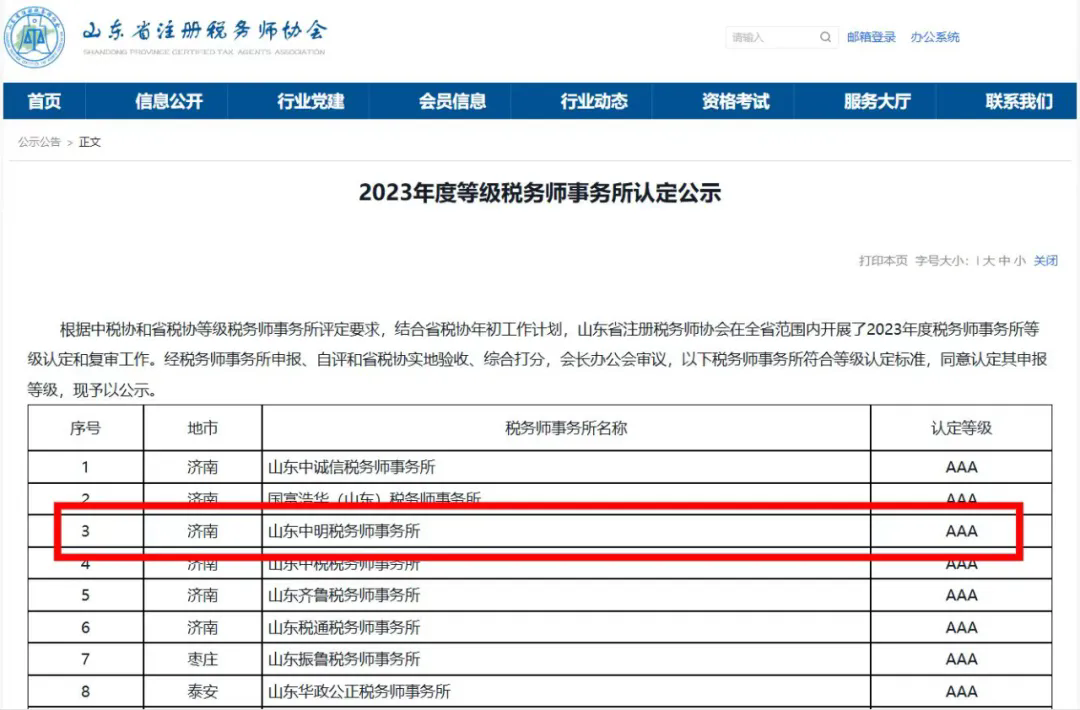Click 公示公告 breadcrumb link
1080x710 pixels.
(x=39, y=142)
